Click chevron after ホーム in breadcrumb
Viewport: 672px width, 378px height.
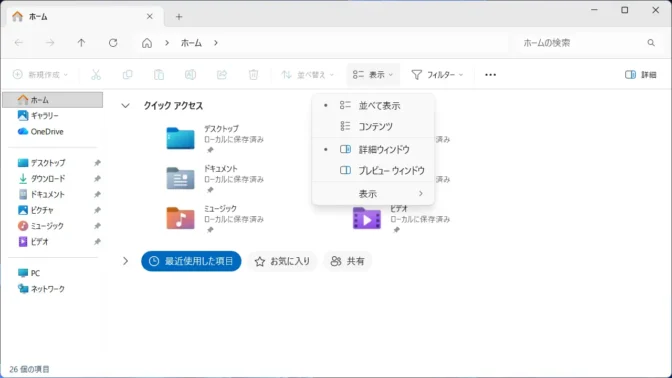point(216,43)
